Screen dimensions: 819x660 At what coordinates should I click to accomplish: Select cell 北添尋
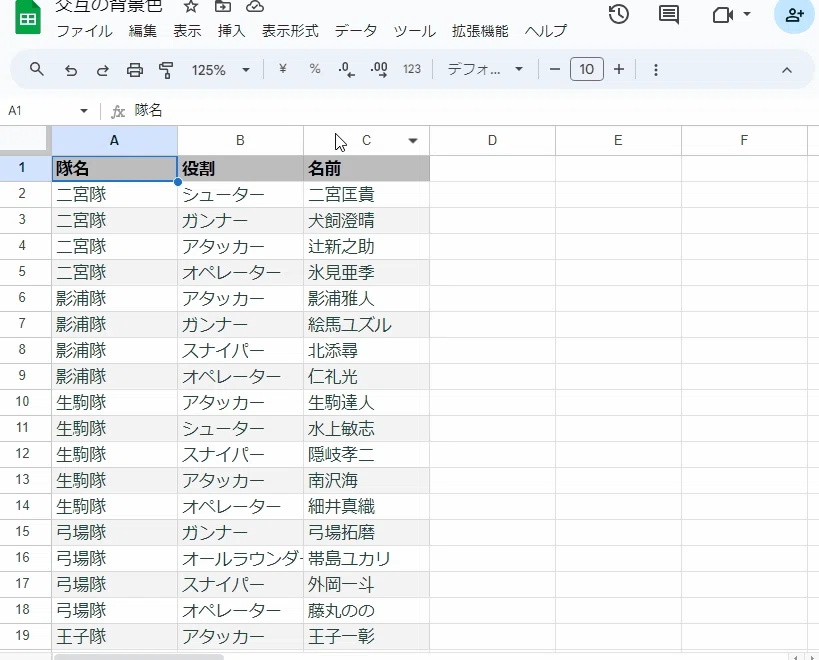point(366,350)
